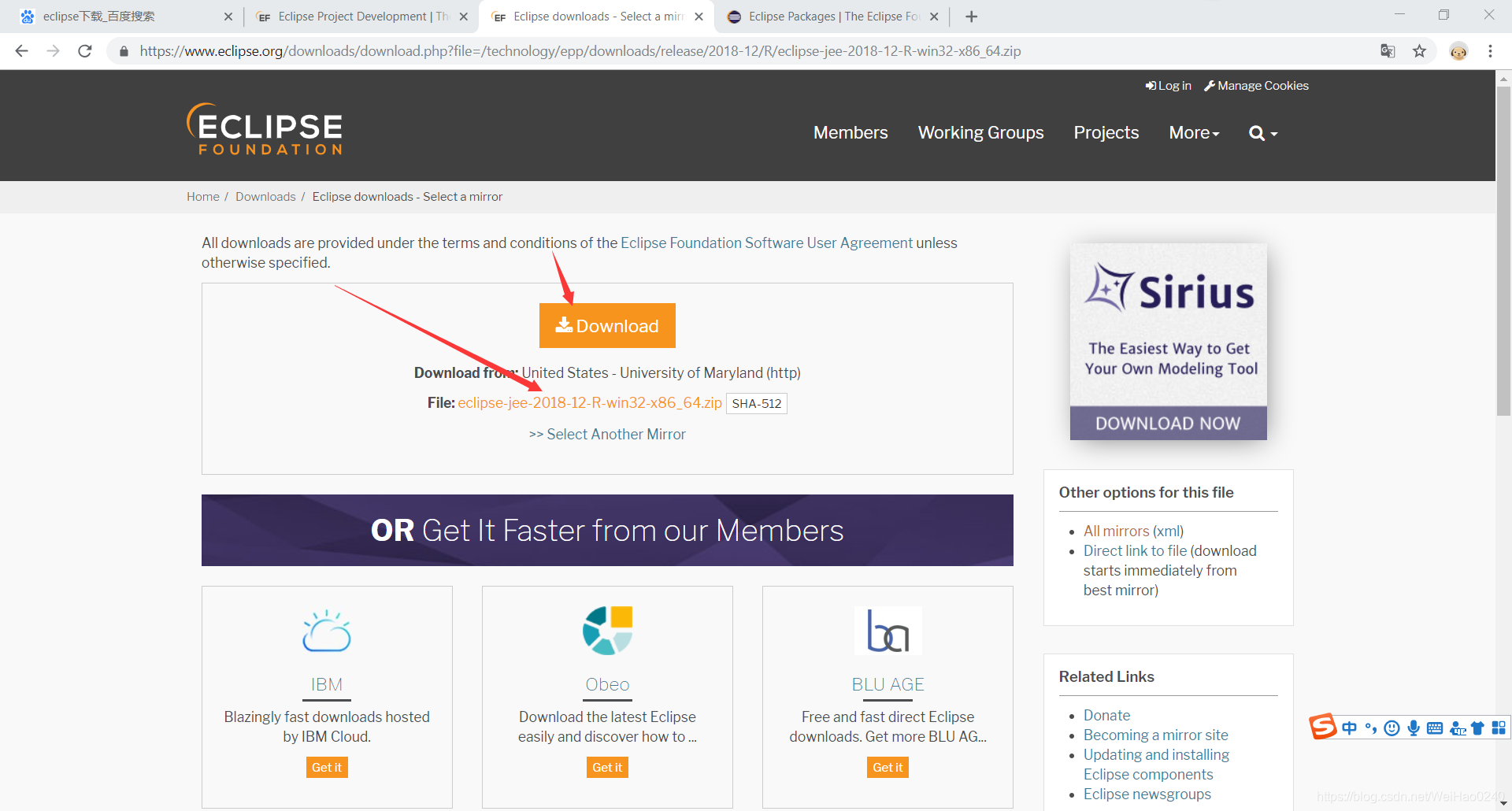The height and width of the screenshot is (811, 1512).
Task: Click the Sogou voice input microphone
Action: tap(1414, 728)
